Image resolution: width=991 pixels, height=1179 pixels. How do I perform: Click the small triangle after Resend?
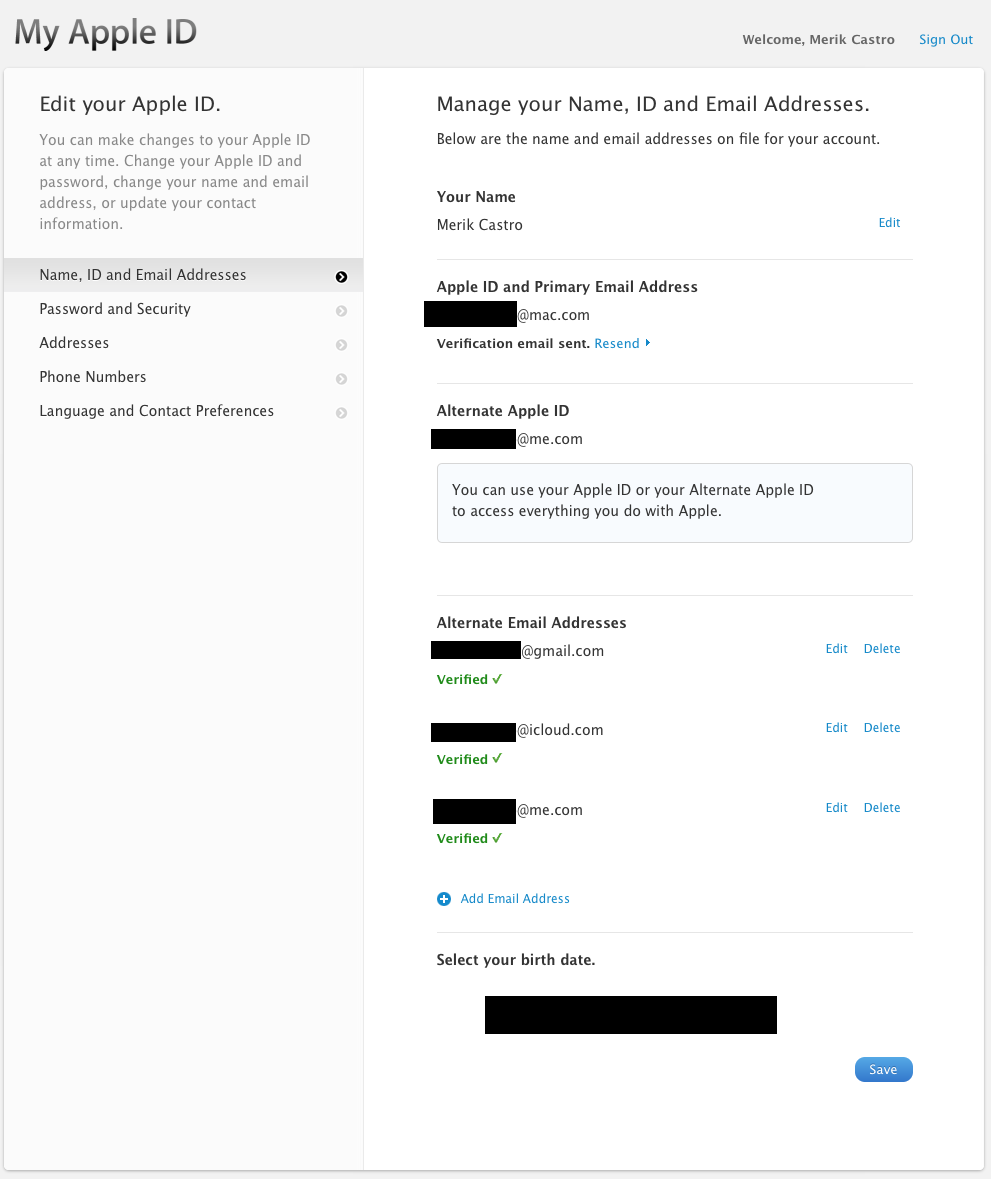point(648,343)
